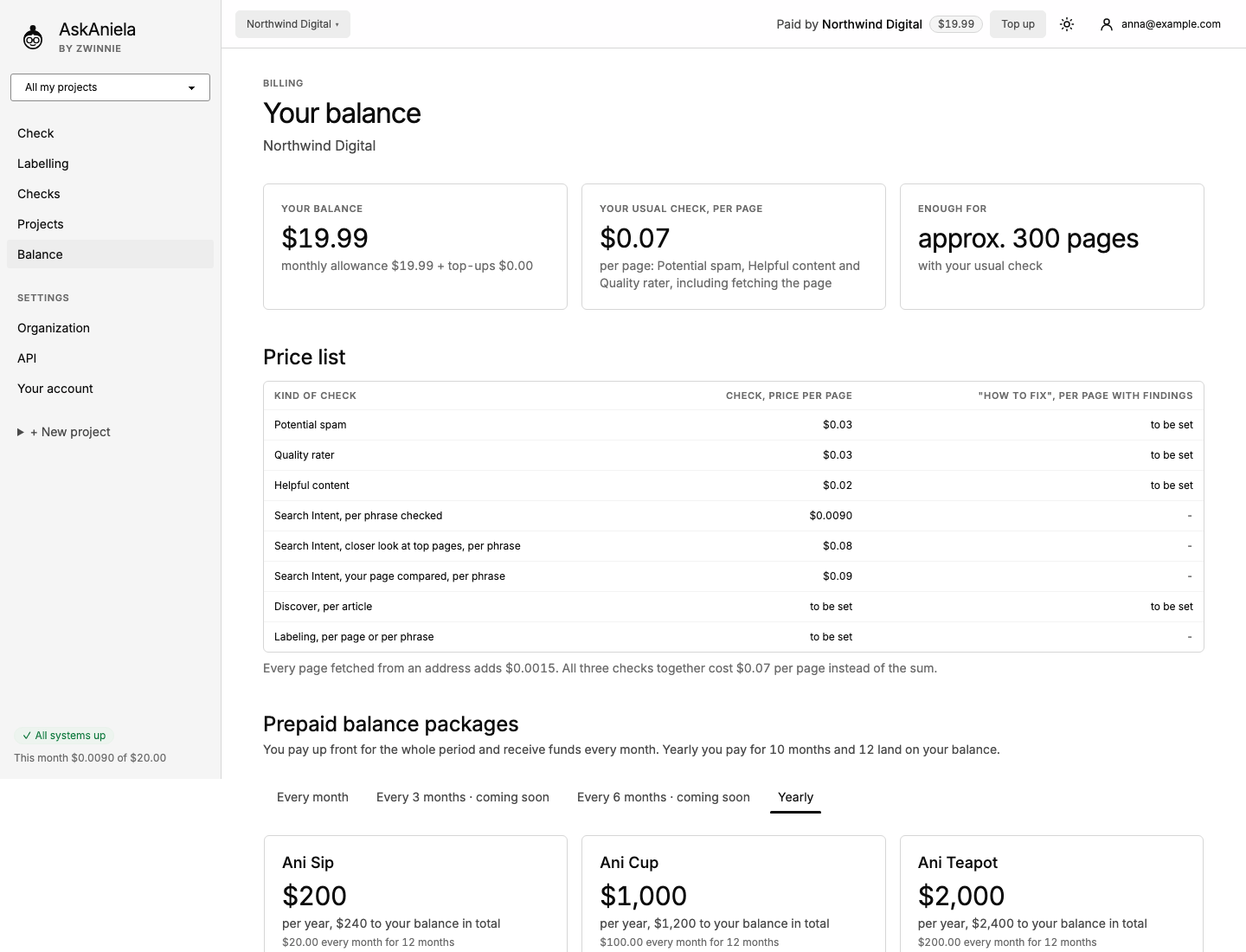Image resolution: width=1246 pixels, height=952 pixels.
Task: Click the Top up button
Action: [x=1018, y=24]
